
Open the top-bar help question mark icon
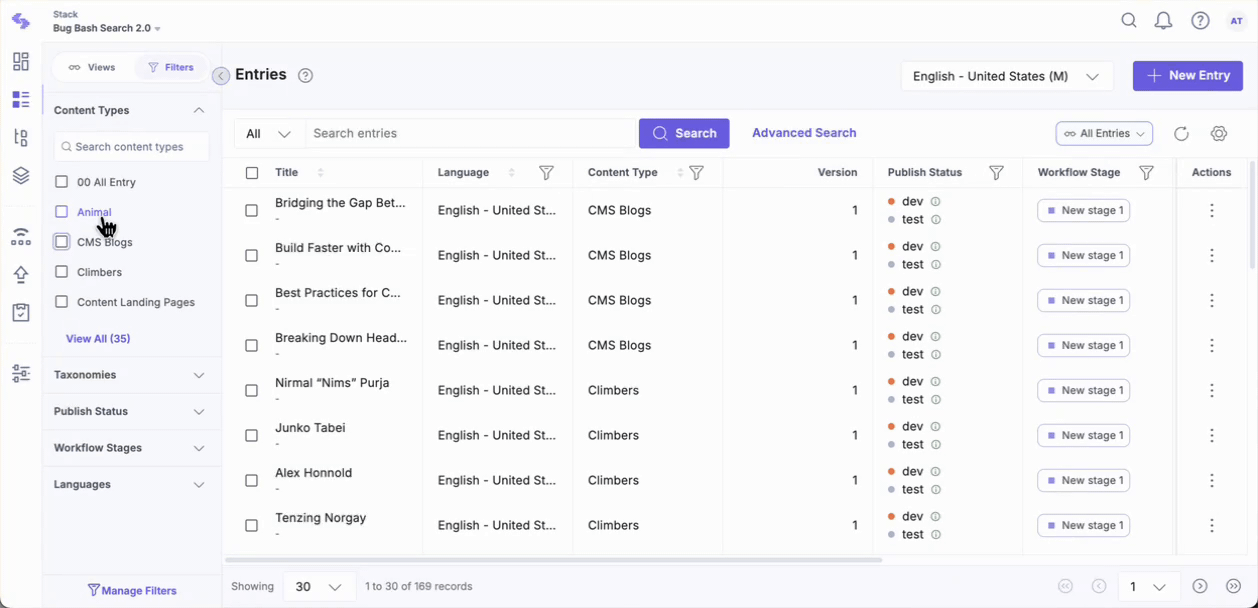(1200, 21)
